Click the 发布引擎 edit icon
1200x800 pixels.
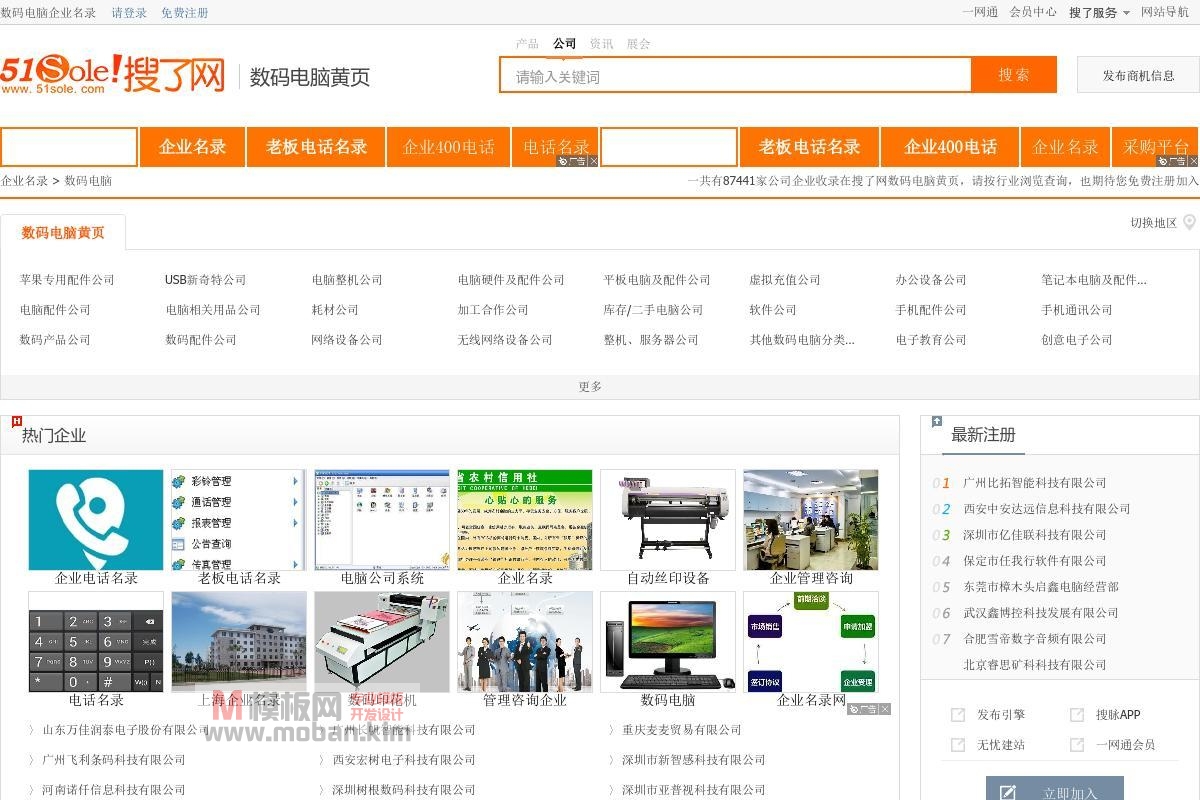click(958, 715)
